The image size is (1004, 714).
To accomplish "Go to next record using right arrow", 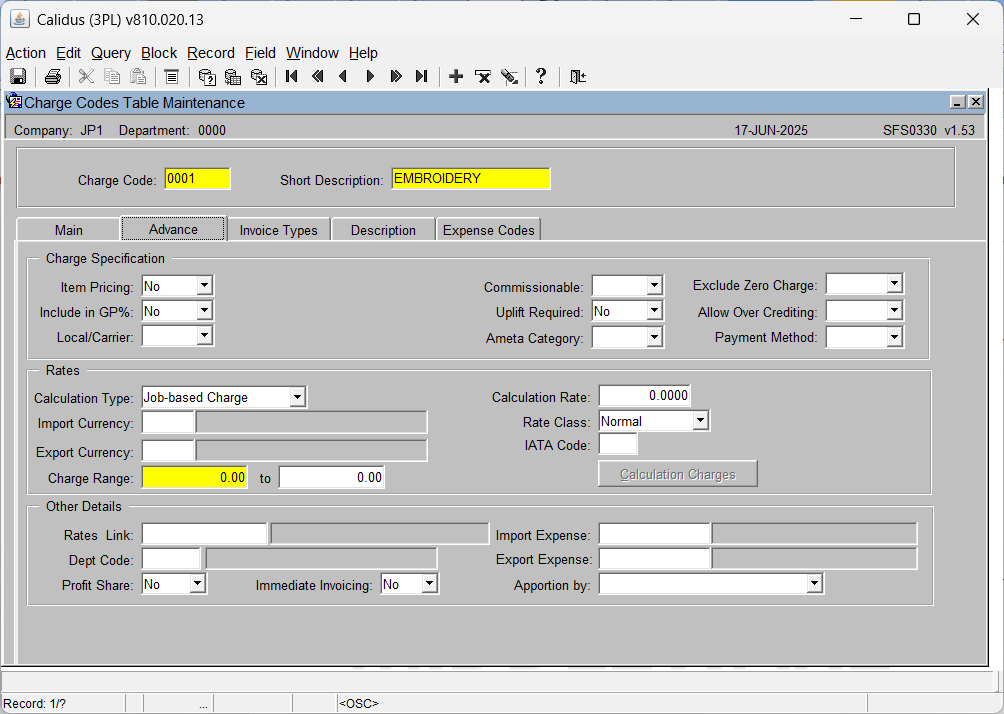I will 369,77.
